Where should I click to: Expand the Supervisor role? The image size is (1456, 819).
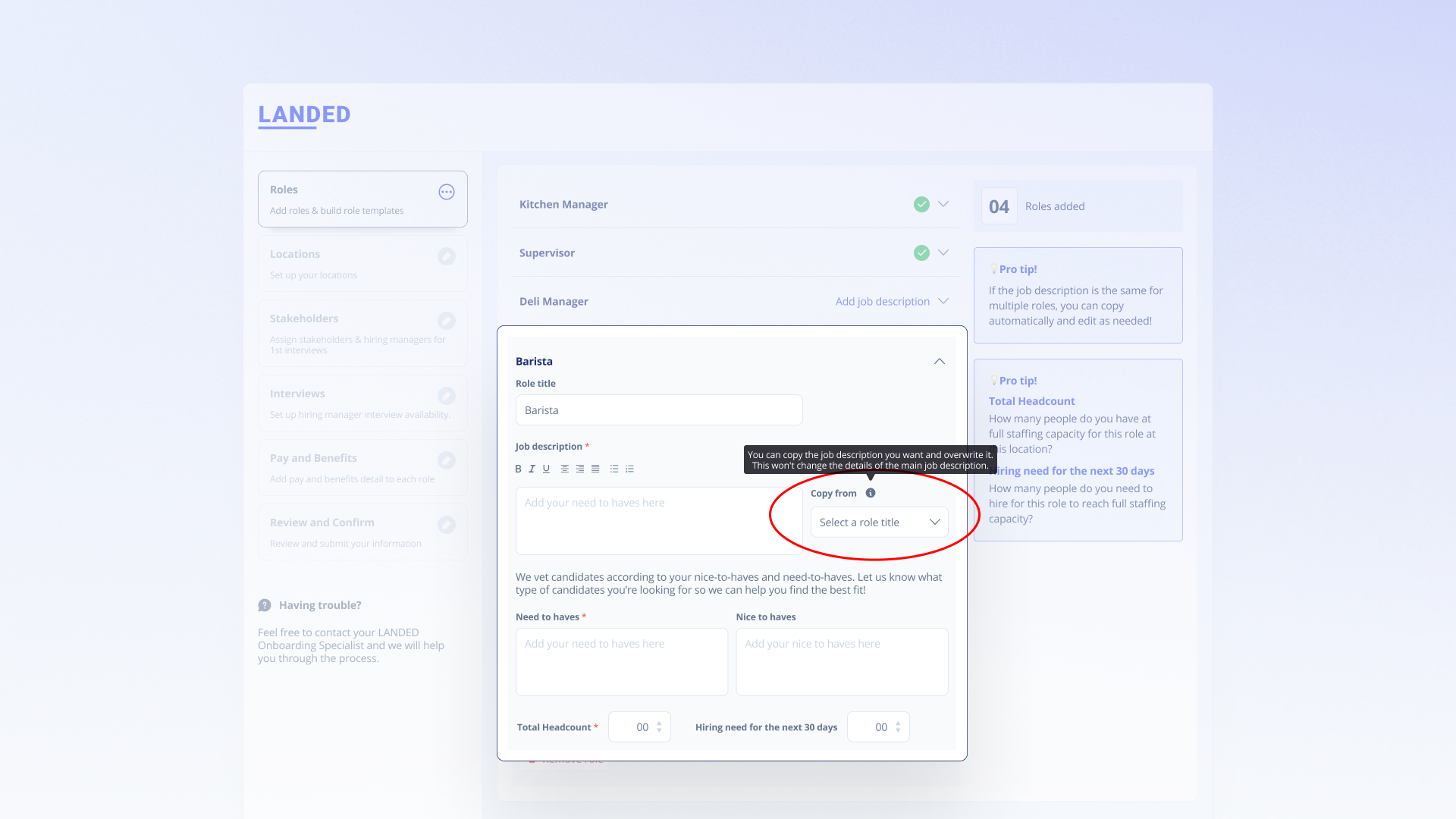pos(943,253)
